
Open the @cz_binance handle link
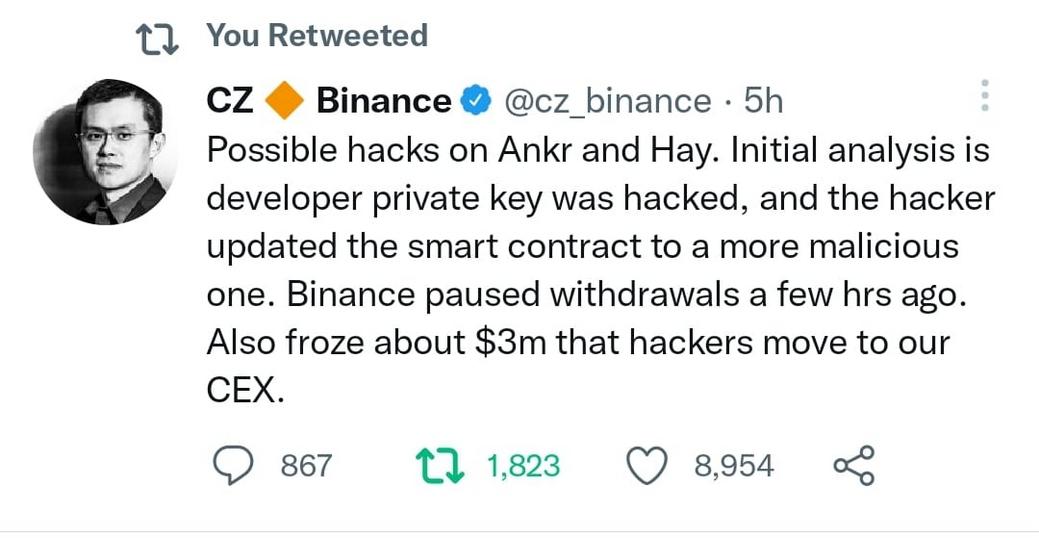coord(608,101)
